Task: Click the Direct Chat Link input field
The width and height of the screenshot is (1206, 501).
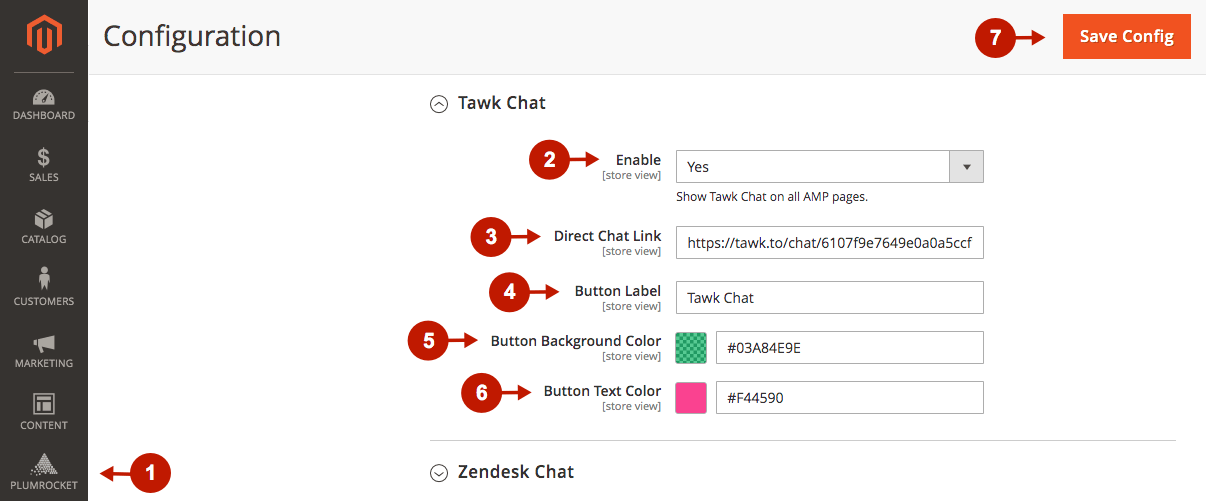Action: (x=829, y=242)
